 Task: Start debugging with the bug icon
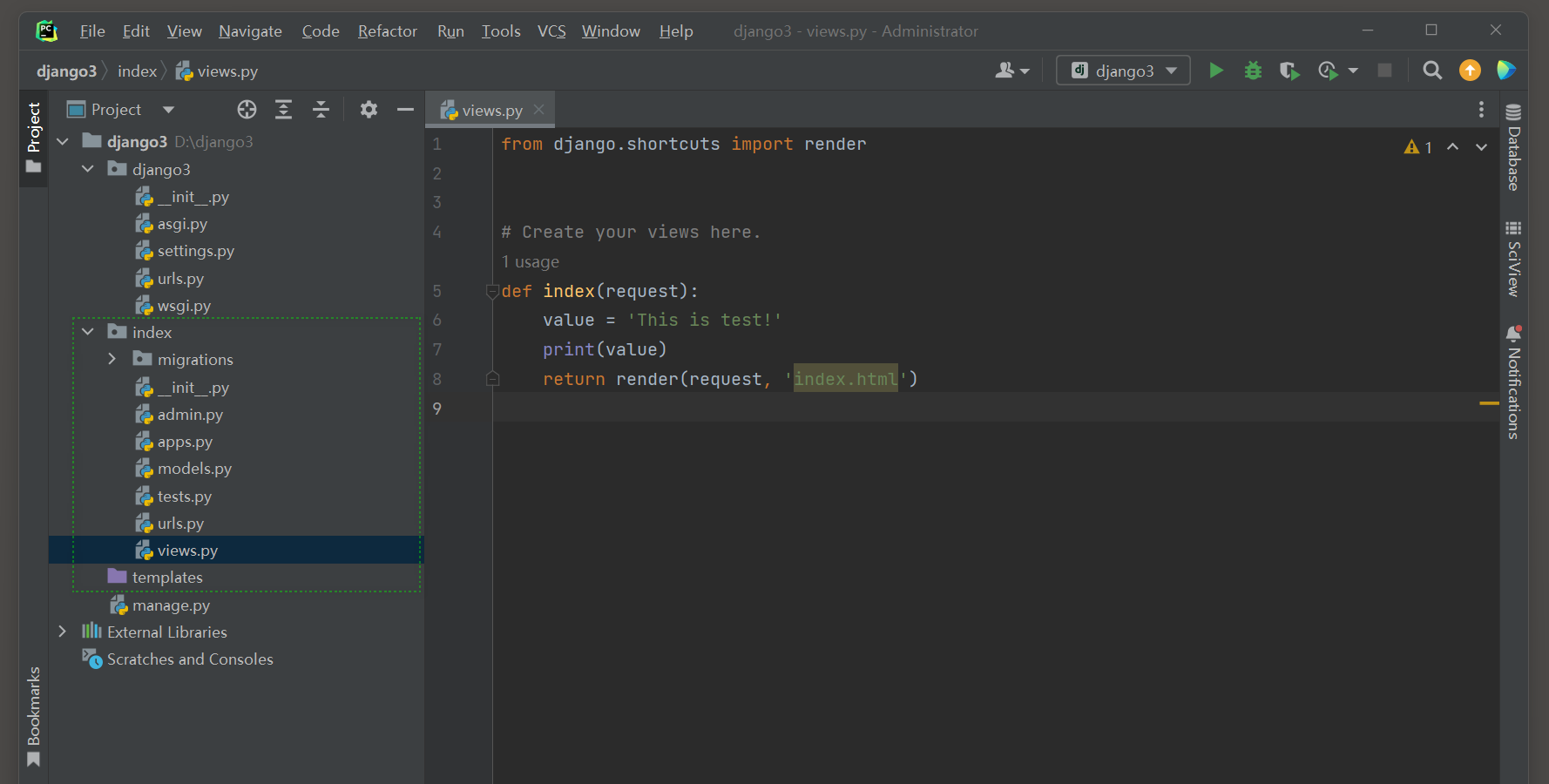click(1253, 71)
